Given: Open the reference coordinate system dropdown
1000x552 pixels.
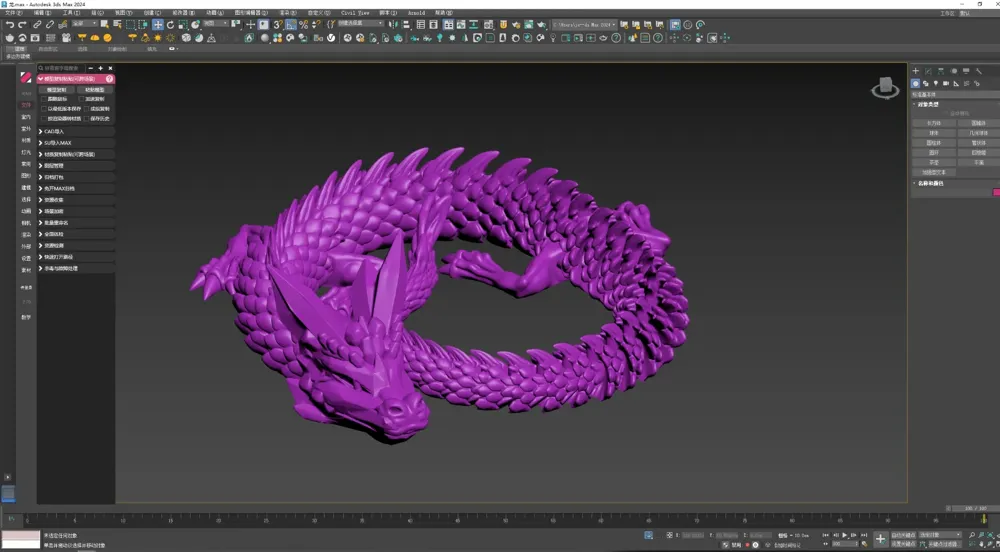Looking at the screenshot, I should [x=216, y=24].
